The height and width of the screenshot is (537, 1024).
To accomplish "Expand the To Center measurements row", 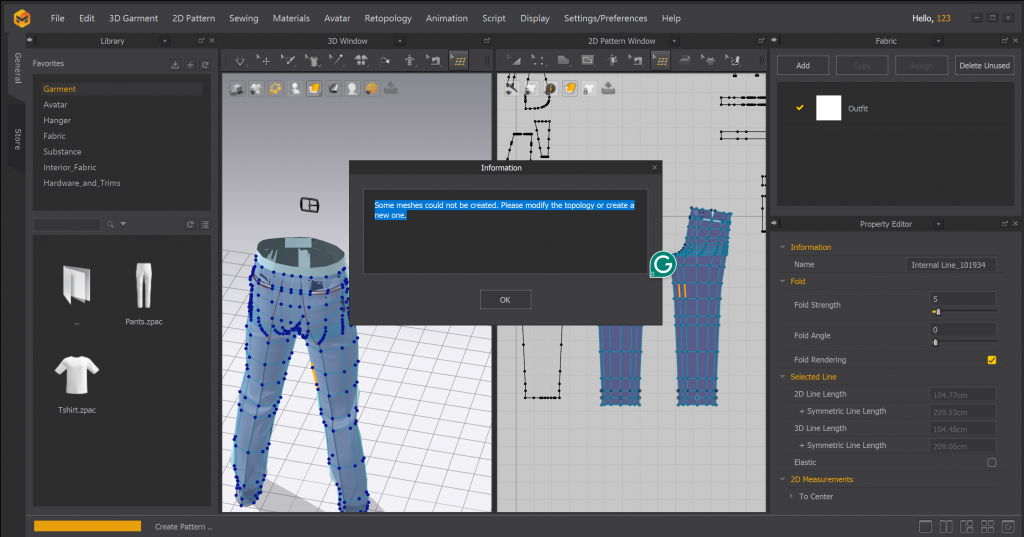I will [x=791, y=496].
